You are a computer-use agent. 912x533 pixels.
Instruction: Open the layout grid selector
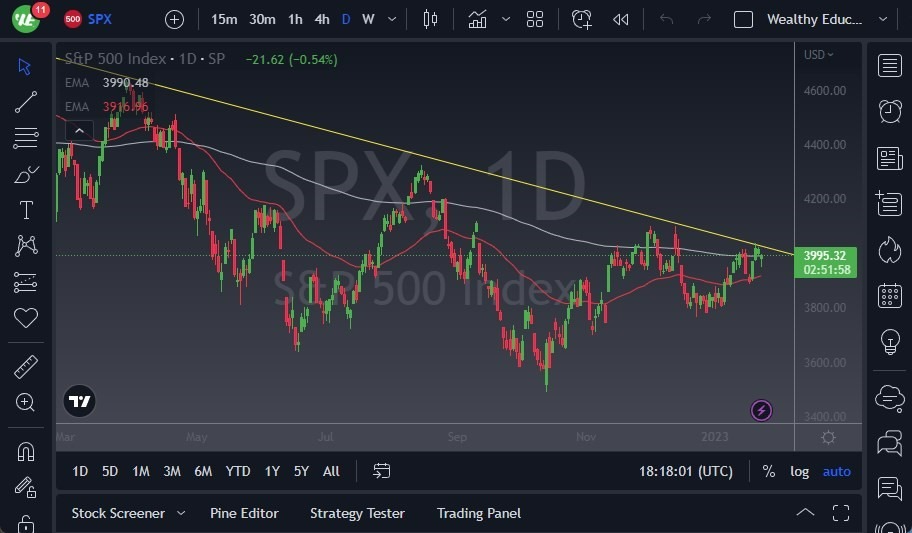tap(535, 19)
